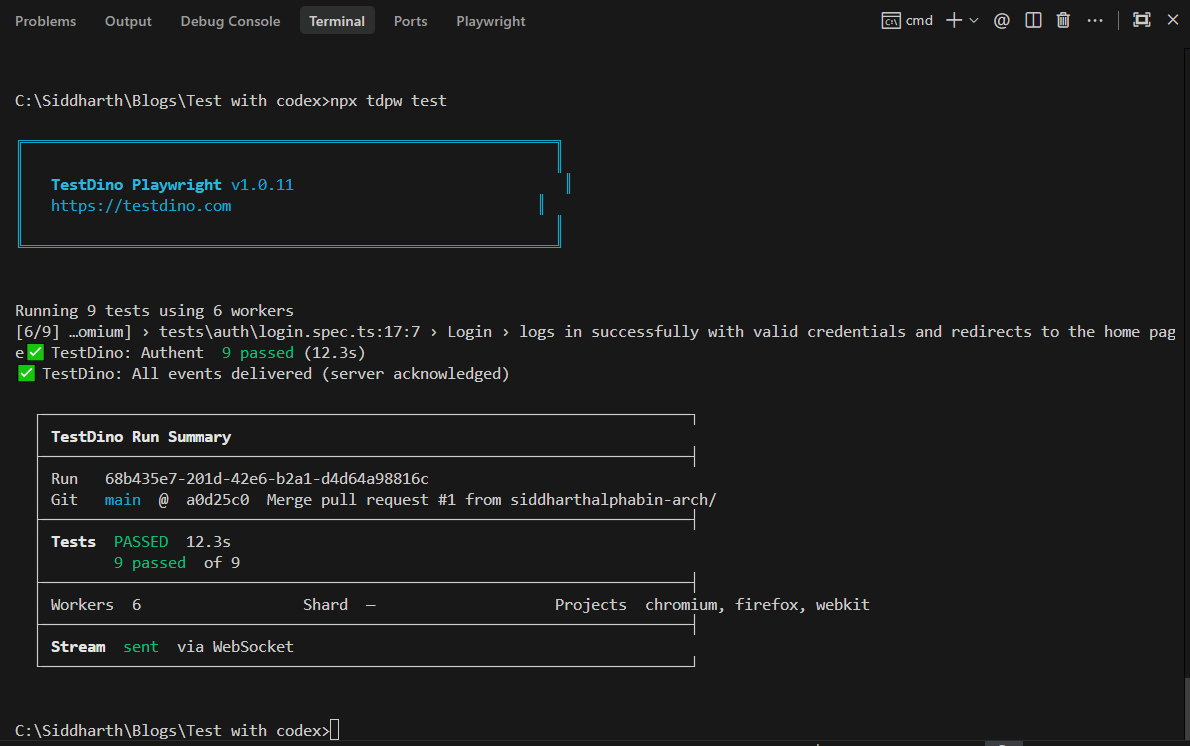Open the launch profile dropdown chevron
This screenshot has width=1190, height=746.
click(974, 20)
